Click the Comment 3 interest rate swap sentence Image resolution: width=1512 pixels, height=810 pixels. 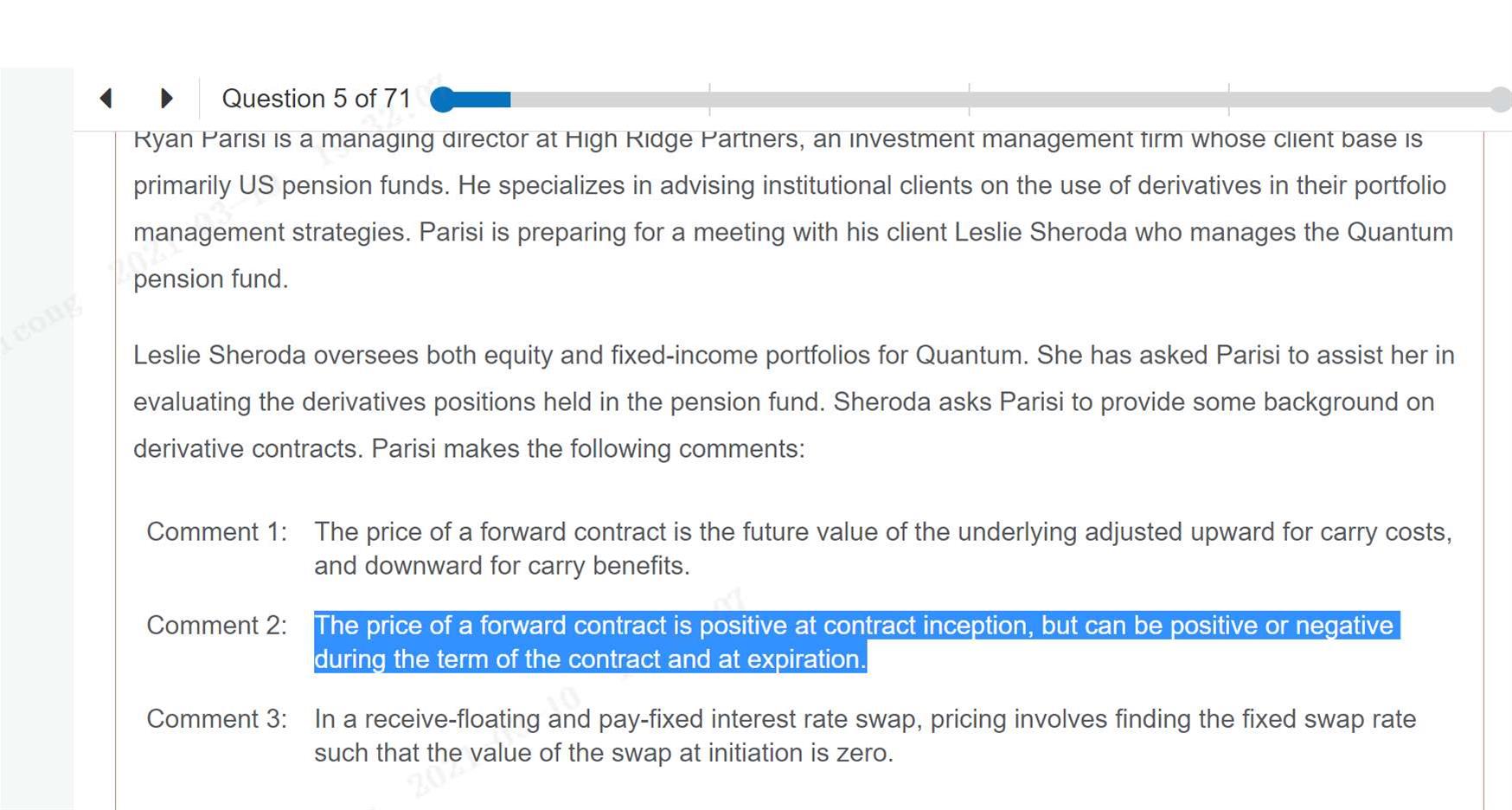click(865, 735)
